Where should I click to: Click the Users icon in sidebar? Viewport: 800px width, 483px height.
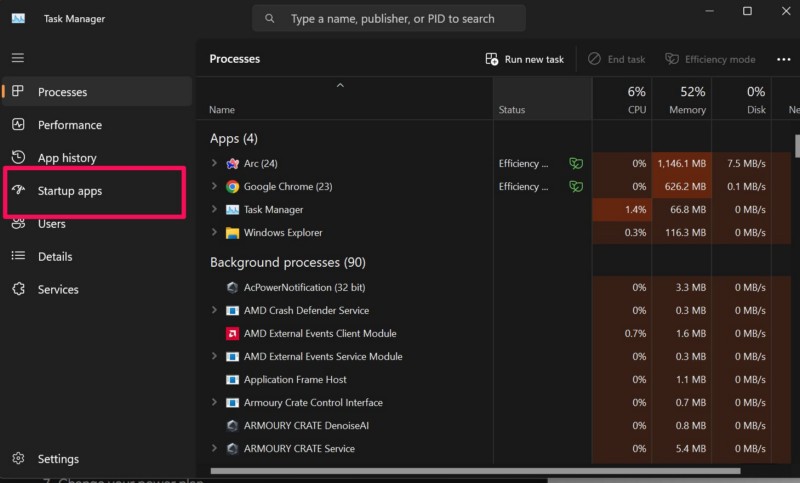tap(18, 224)
